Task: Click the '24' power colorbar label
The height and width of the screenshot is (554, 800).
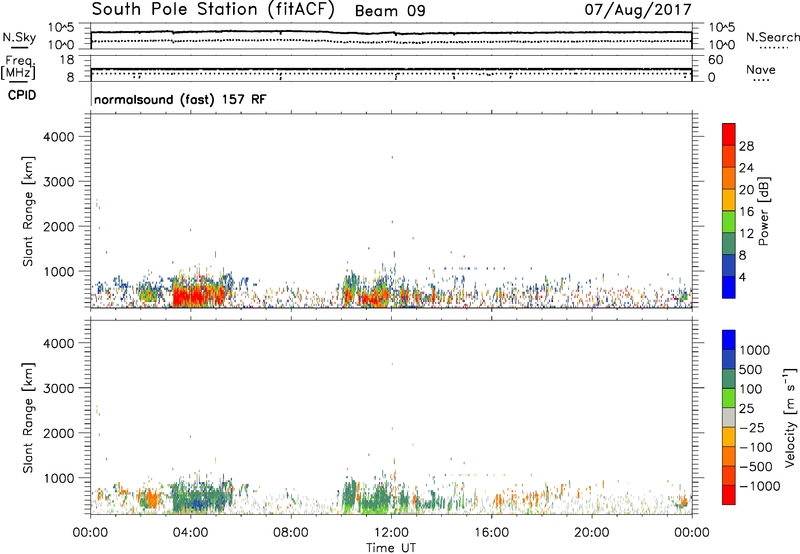Action: click(746, 168)
